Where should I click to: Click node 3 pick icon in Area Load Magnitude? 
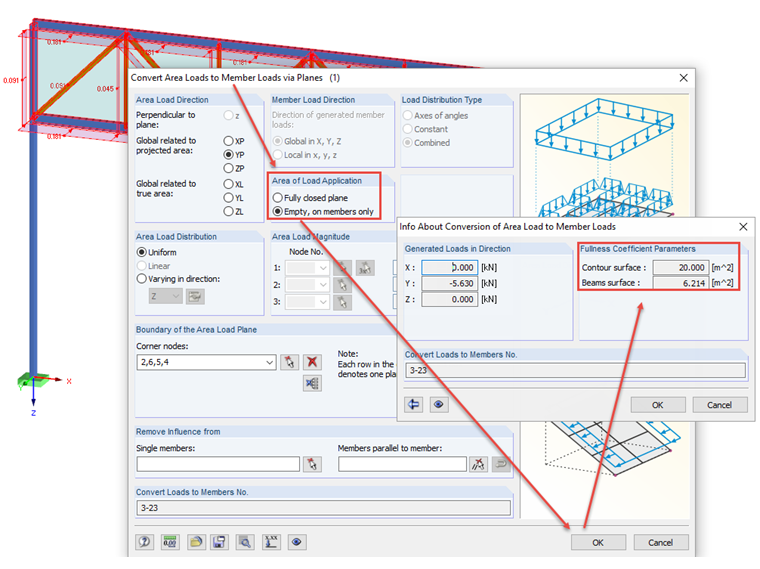pos(342,302)
